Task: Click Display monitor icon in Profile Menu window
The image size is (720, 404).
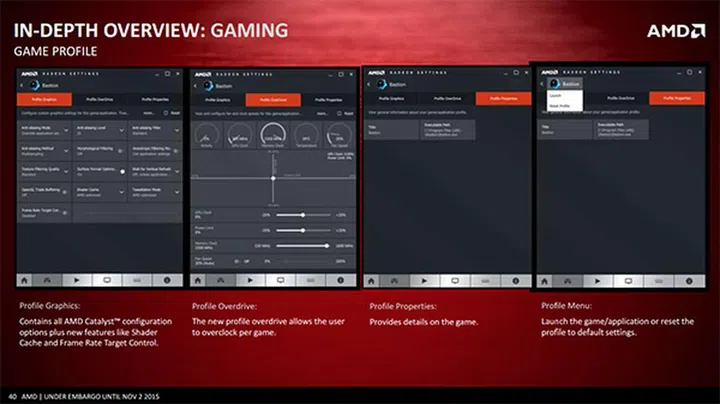Action: pos(628,281)
